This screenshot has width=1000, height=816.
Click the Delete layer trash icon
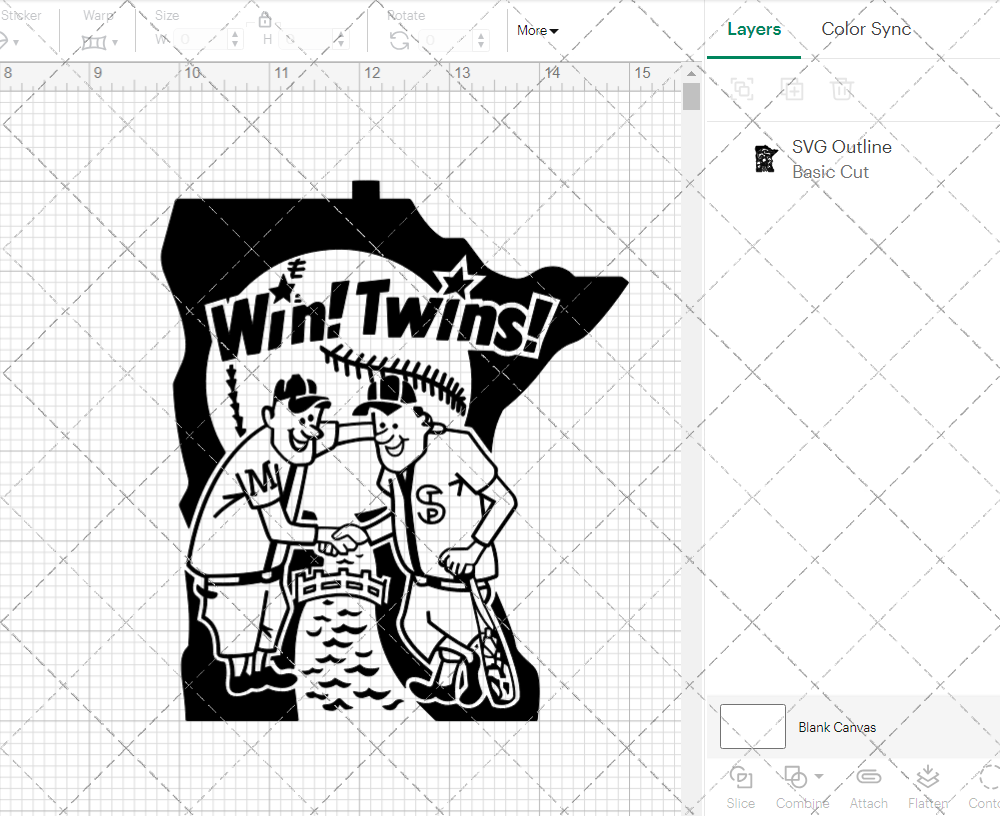coord(842,89)
